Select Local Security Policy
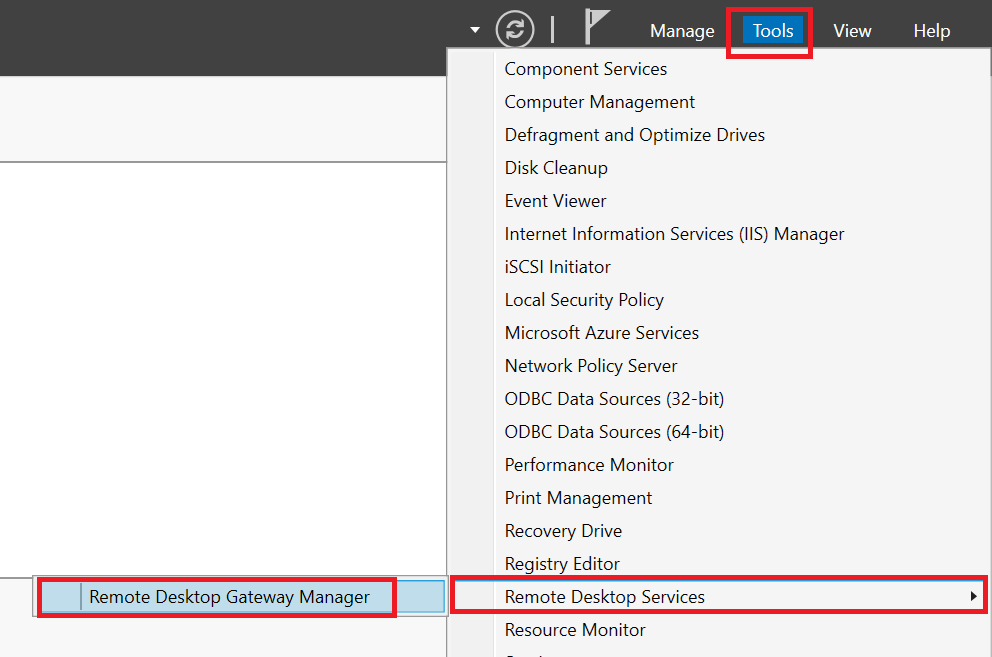The image size is (992, 657). (x=584, y=300)
